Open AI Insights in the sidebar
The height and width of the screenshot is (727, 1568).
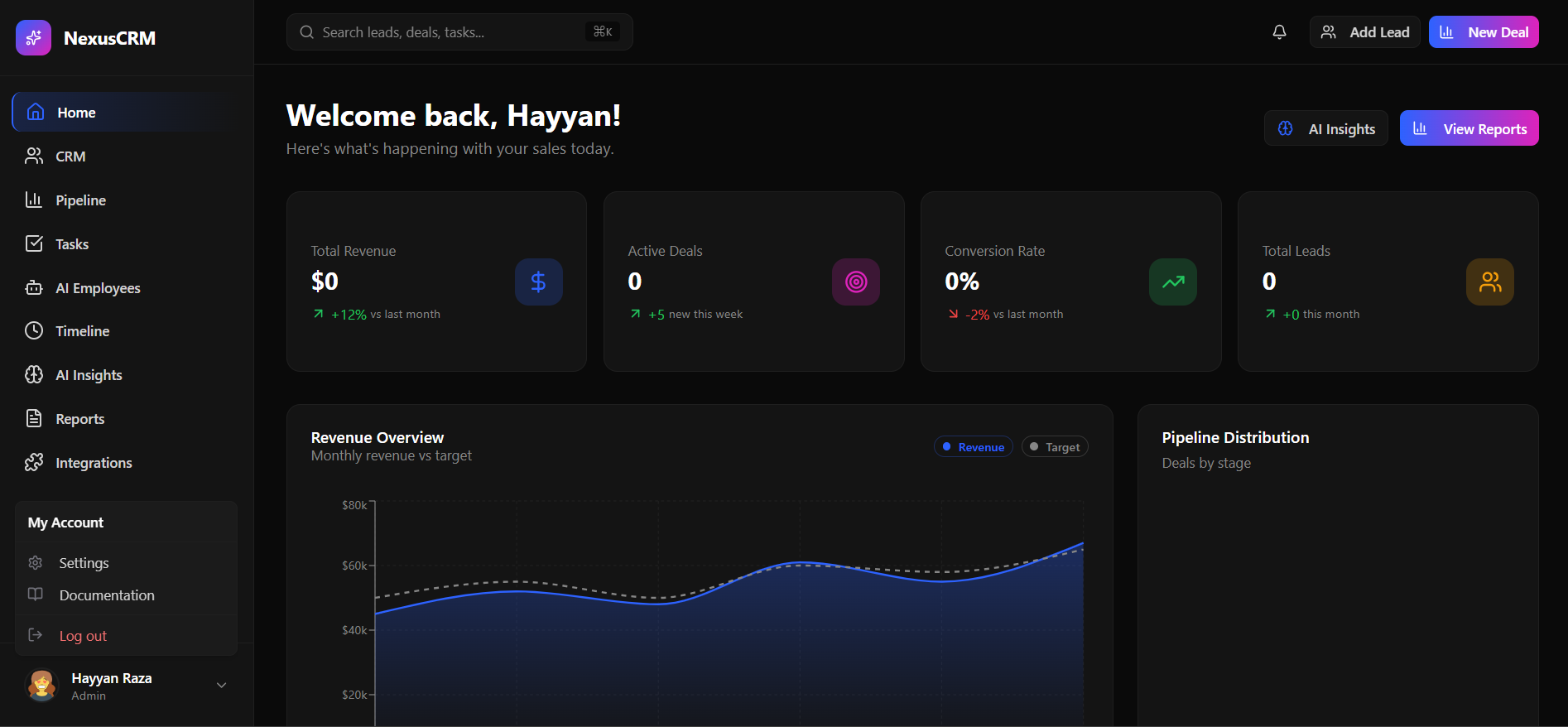[126, 374]
